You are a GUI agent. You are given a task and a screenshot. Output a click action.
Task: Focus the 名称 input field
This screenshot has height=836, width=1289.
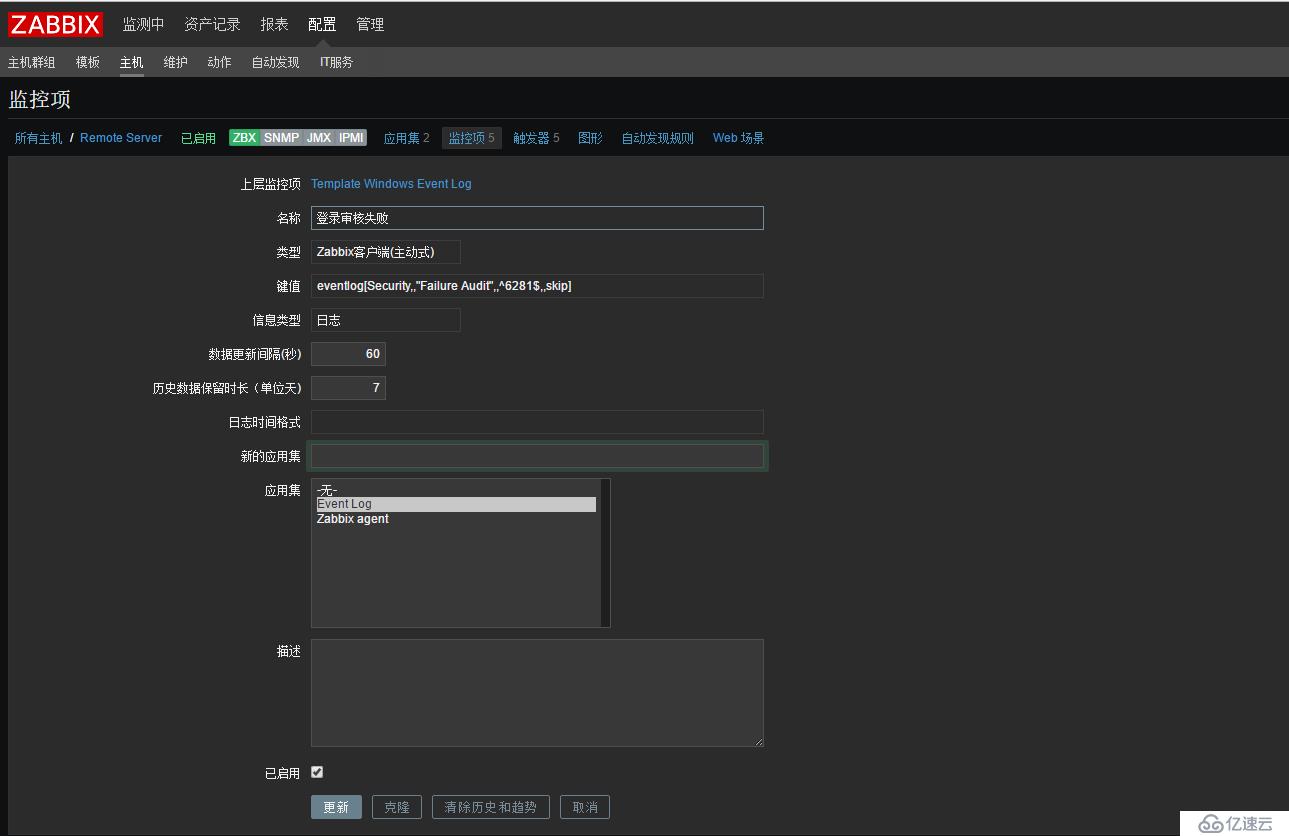(537, 218)
